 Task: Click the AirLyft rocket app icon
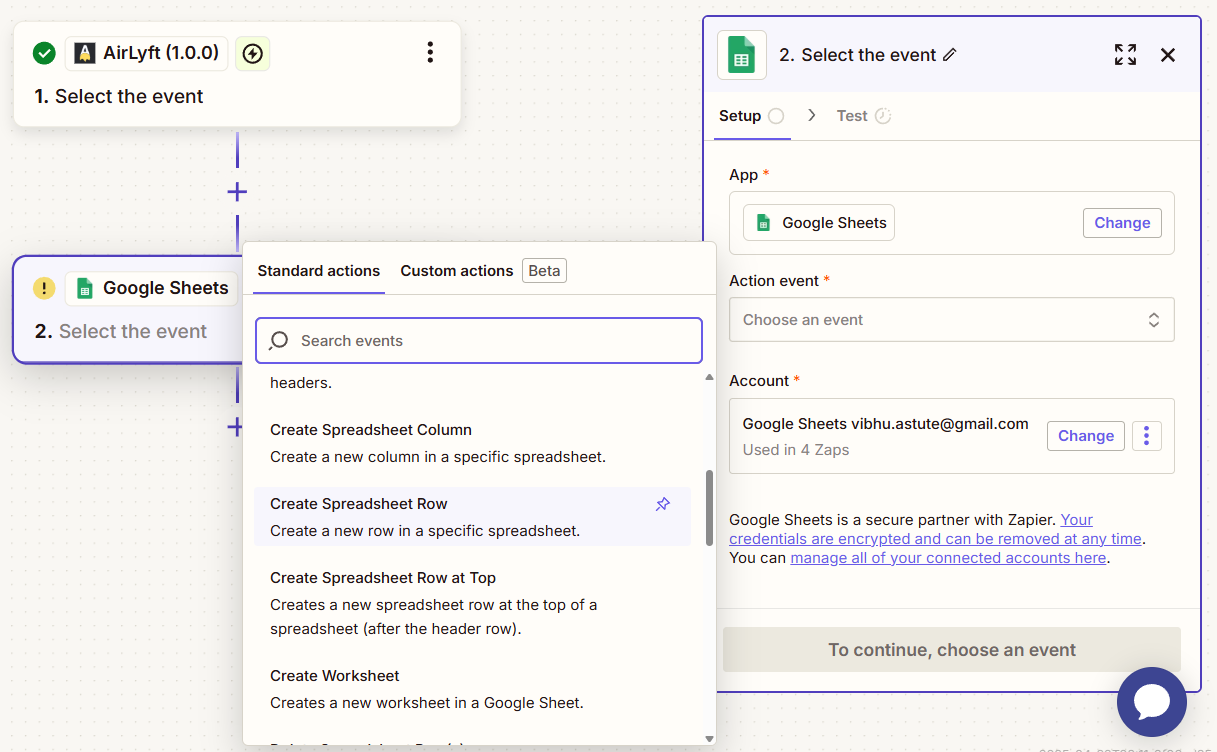coord(85,53)
